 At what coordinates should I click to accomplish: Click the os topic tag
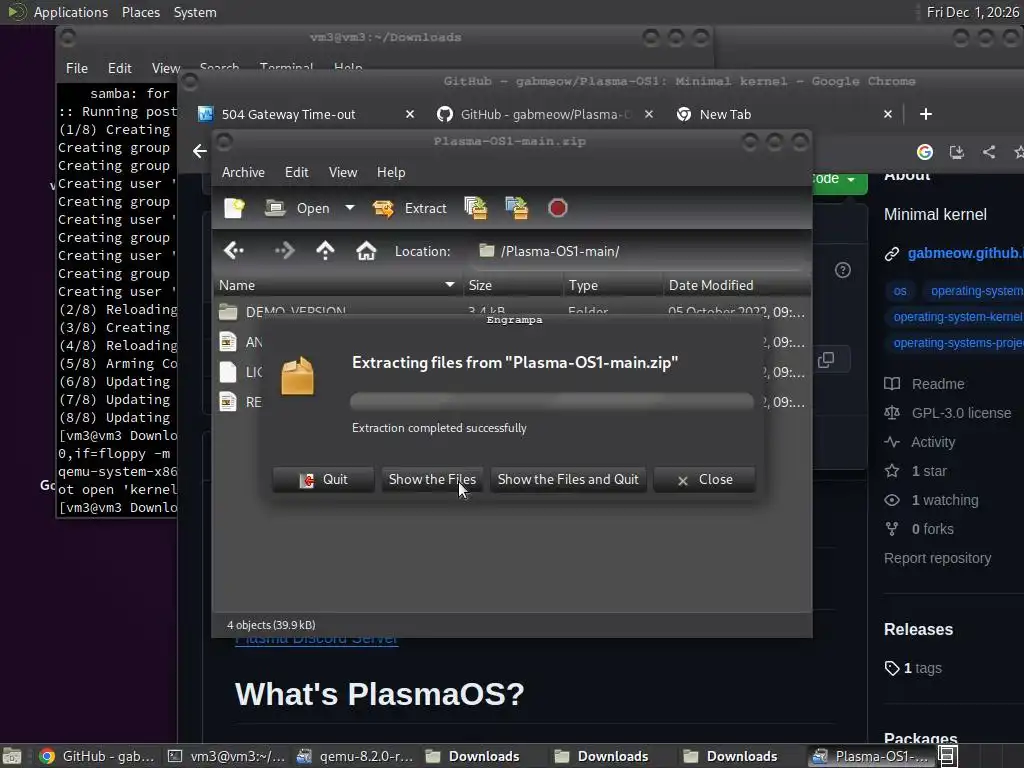pos(900,291)
